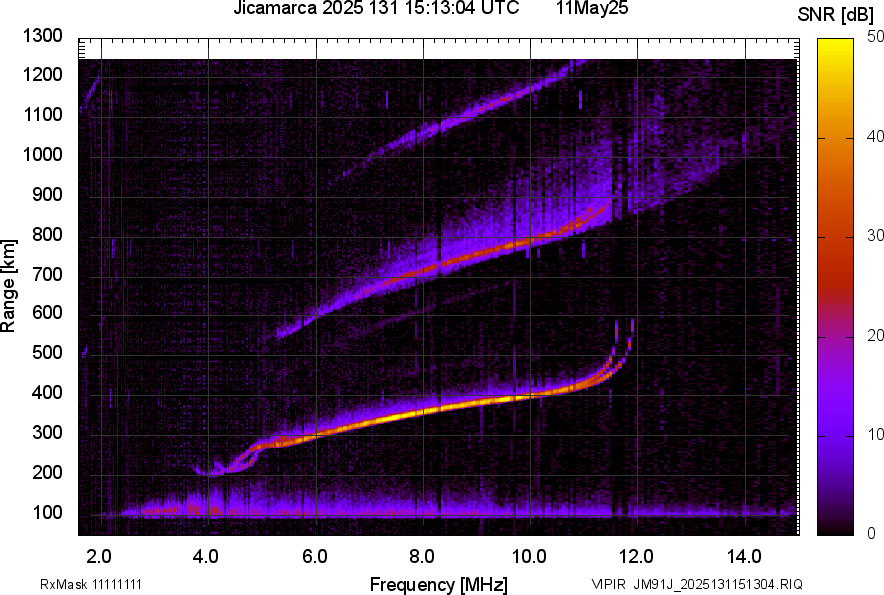Viewport: 884px width, 595px height.
Task: Click the colorbar tick label '0'
Action: click(871, 533)
